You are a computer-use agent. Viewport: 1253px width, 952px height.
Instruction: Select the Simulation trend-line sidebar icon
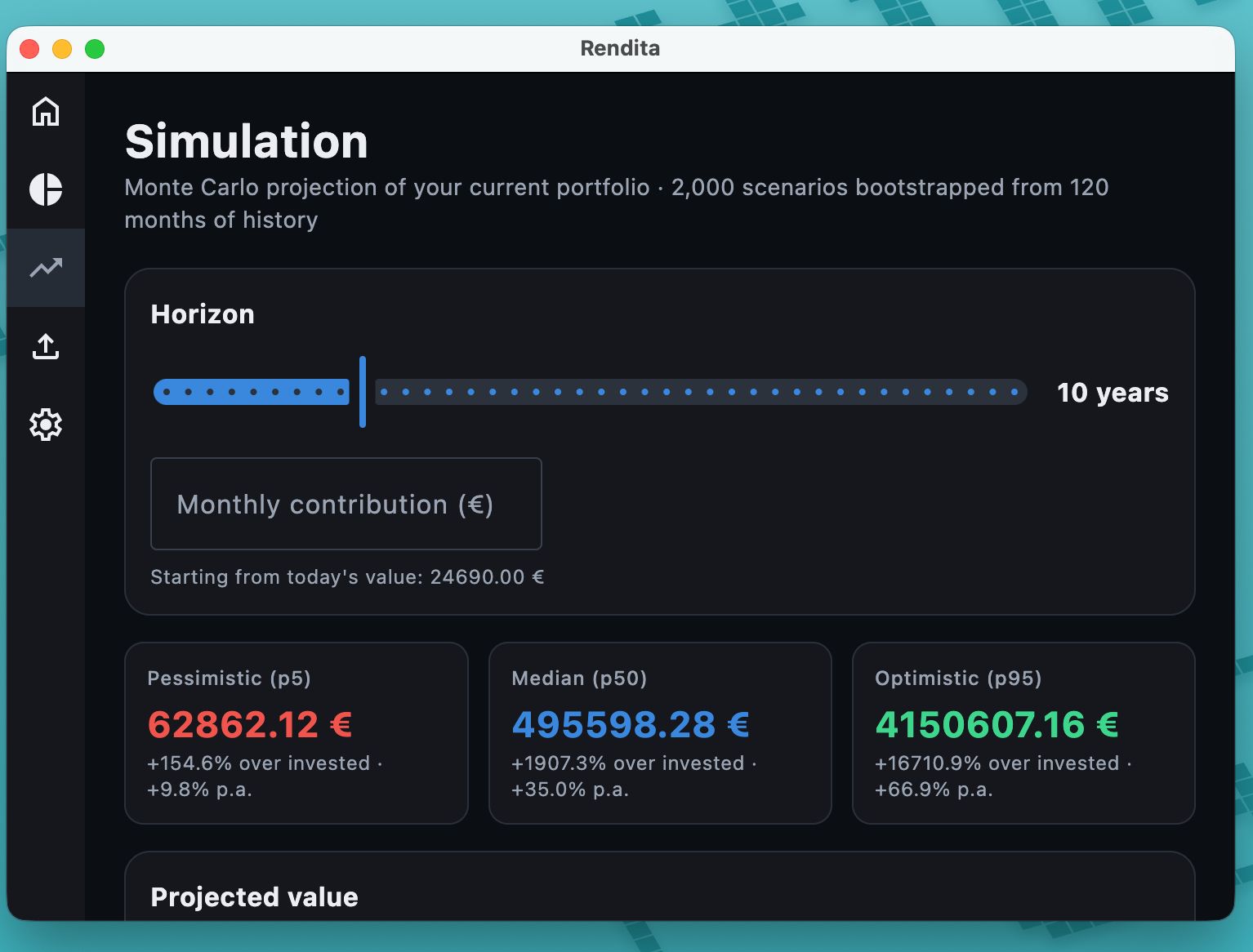coord(46,268)
